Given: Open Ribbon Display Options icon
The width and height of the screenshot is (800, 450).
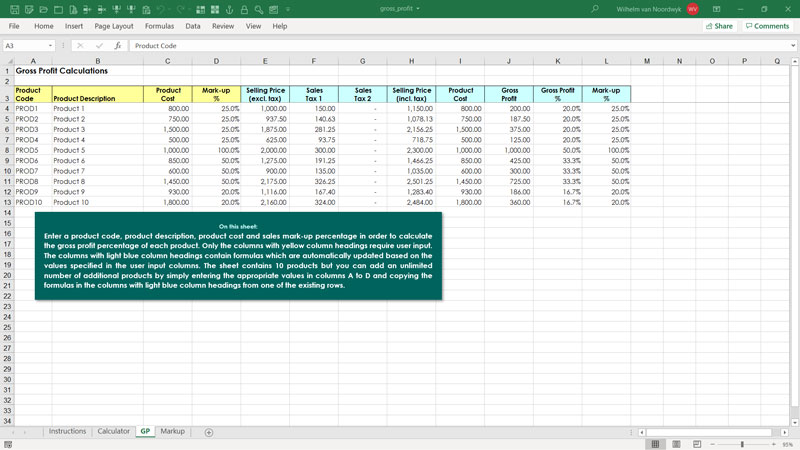Looking at the screenshot, I should pos(716,9).
